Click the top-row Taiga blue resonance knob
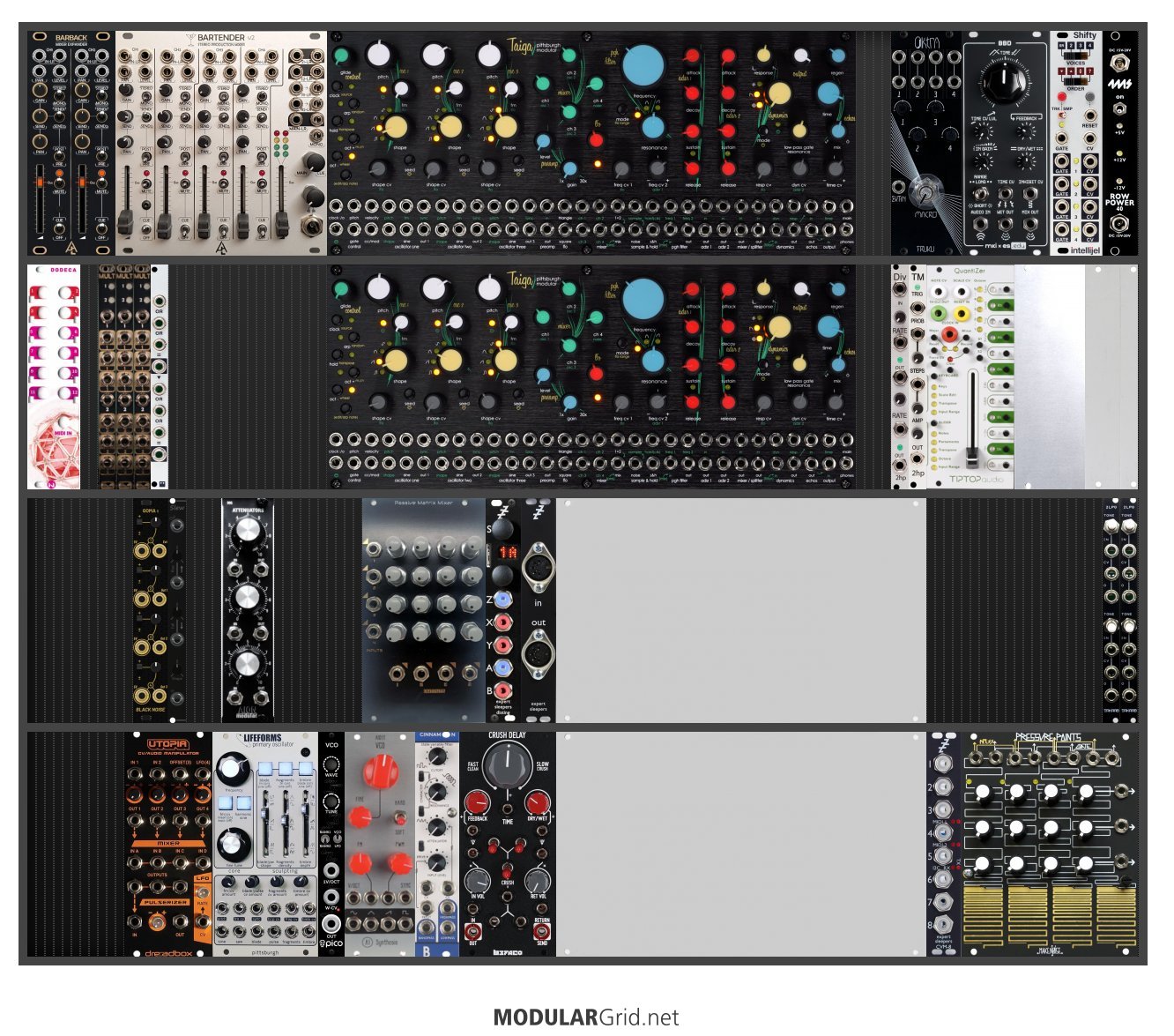1174x1036 pixels. [x=653, y=125]
